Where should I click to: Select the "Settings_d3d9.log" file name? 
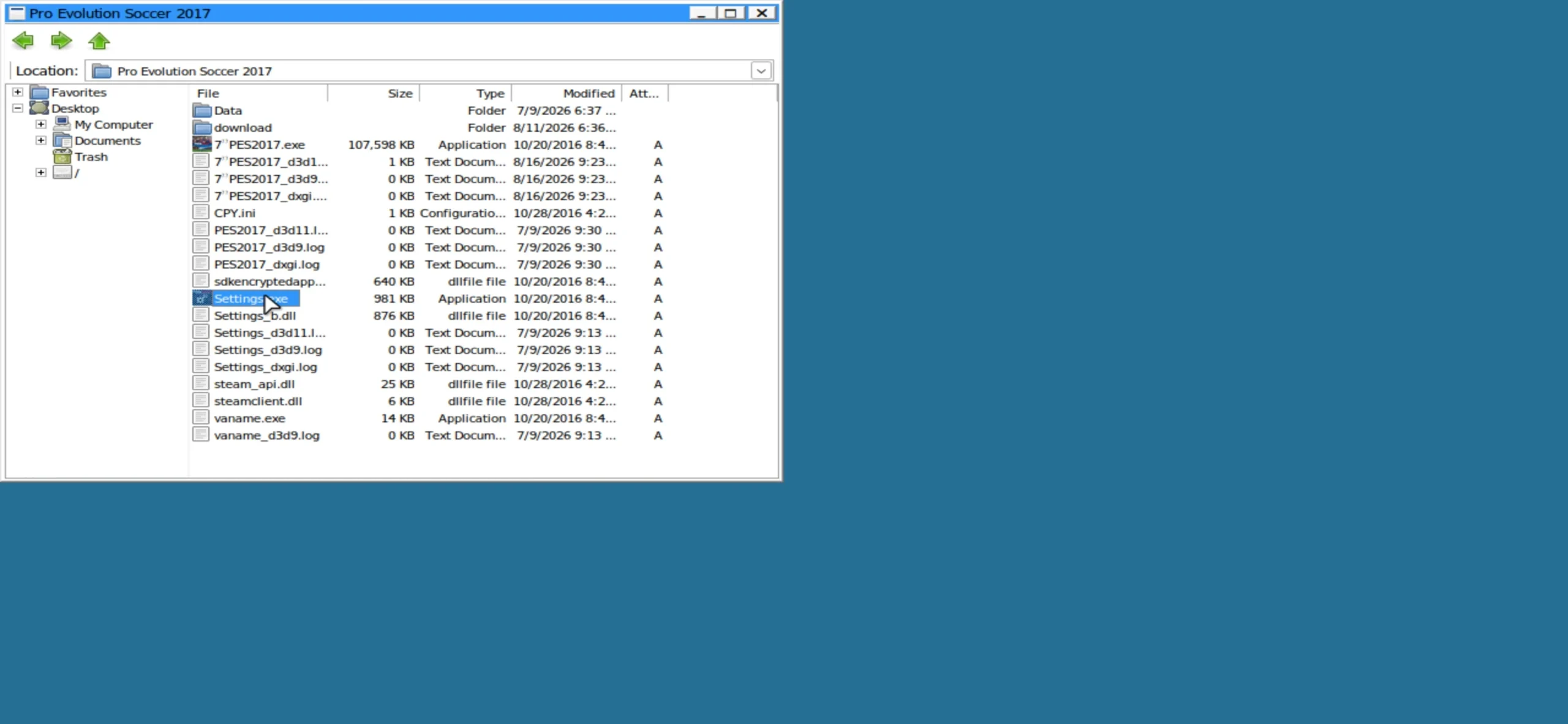(x=268, y=350)
